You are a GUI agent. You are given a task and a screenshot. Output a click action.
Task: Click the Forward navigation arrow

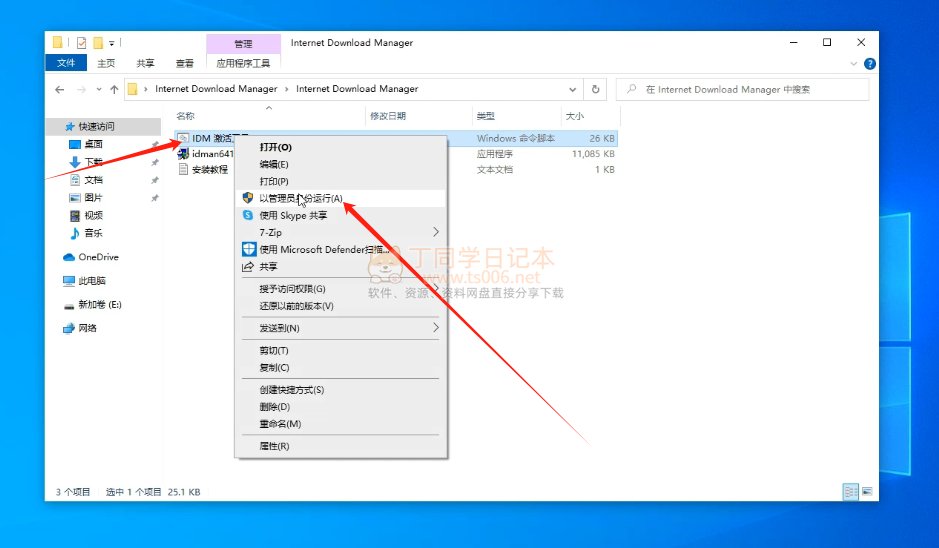81,90
